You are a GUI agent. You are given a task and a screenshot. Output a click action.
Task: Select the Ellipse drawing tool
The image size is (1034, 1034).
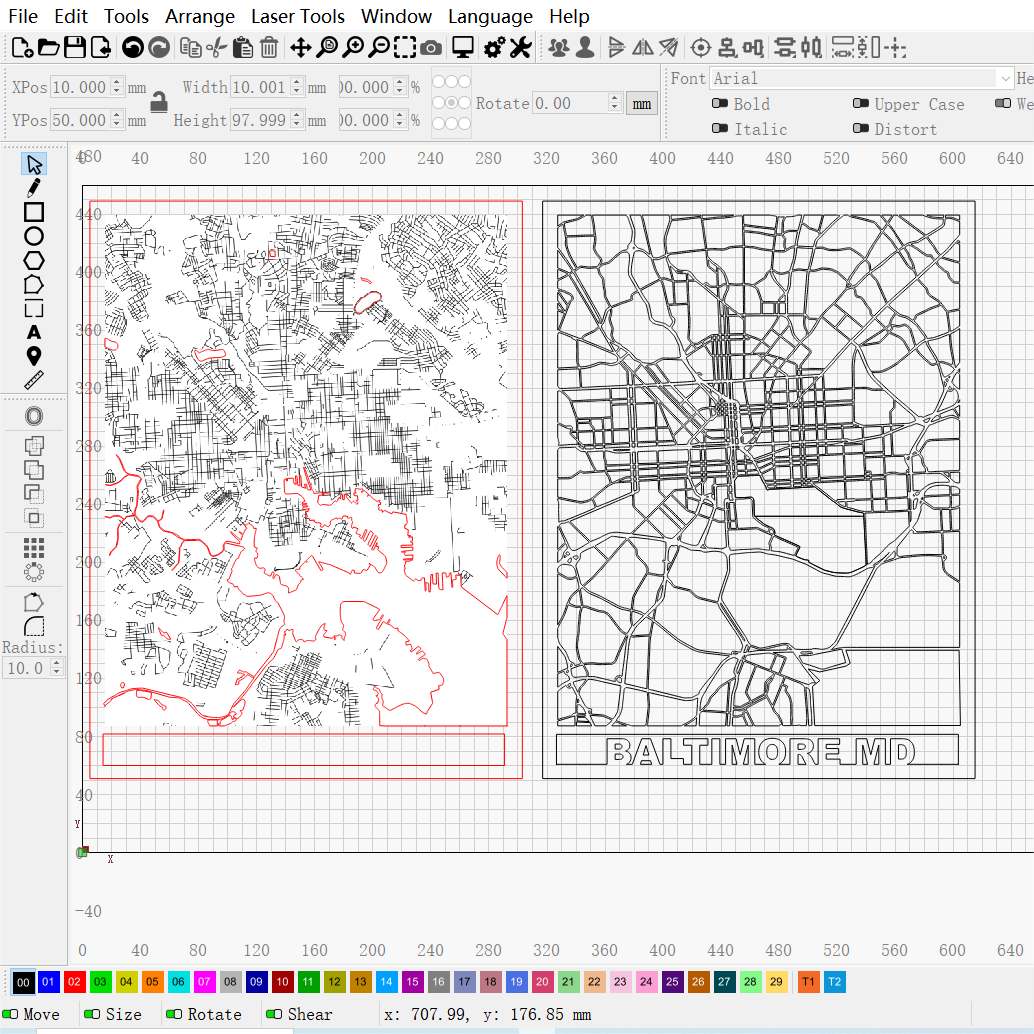pyautogui.click(x=33, y=235)
